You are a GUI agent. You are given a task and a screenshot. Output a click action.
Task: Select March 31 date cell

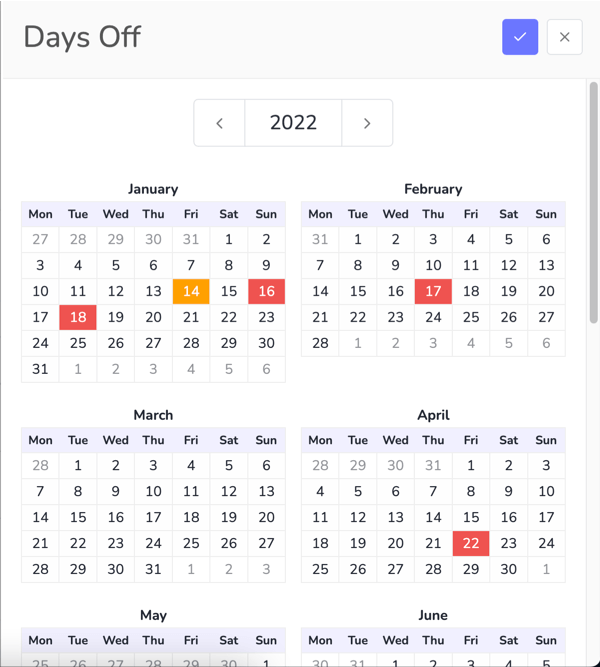click(x=153, y=569)
